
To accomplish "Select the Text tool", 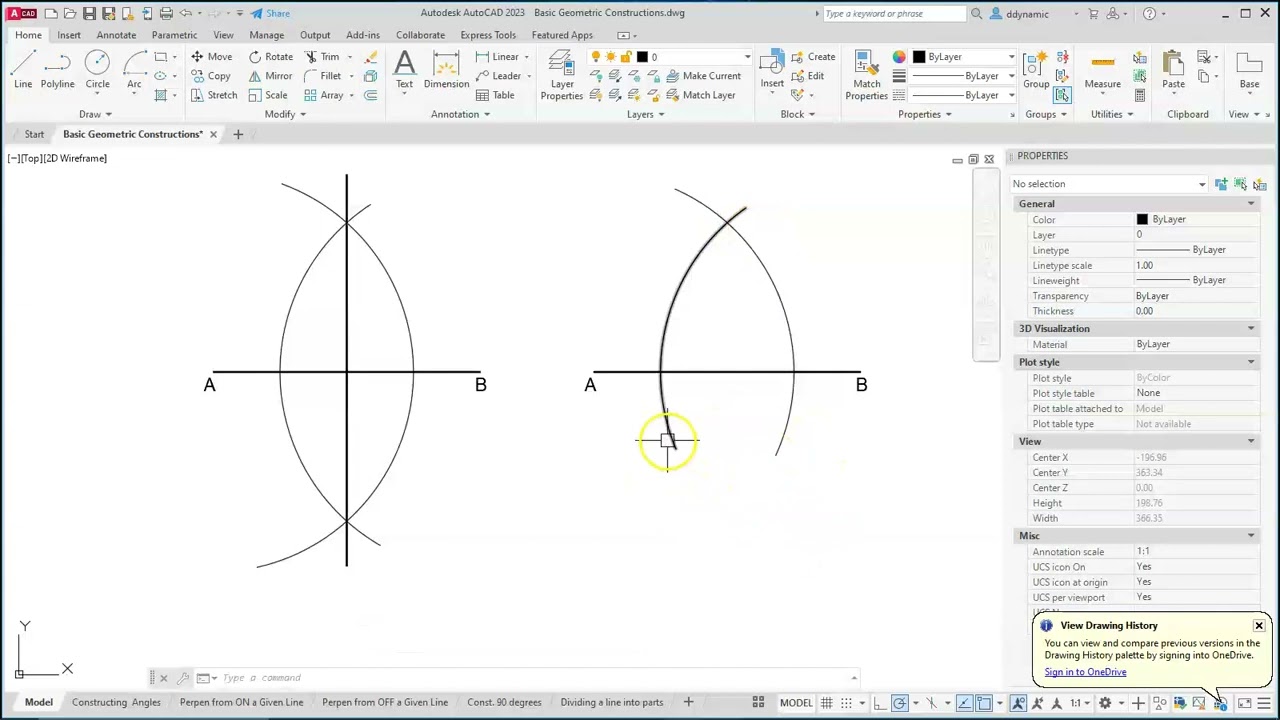I will point(404,70).
